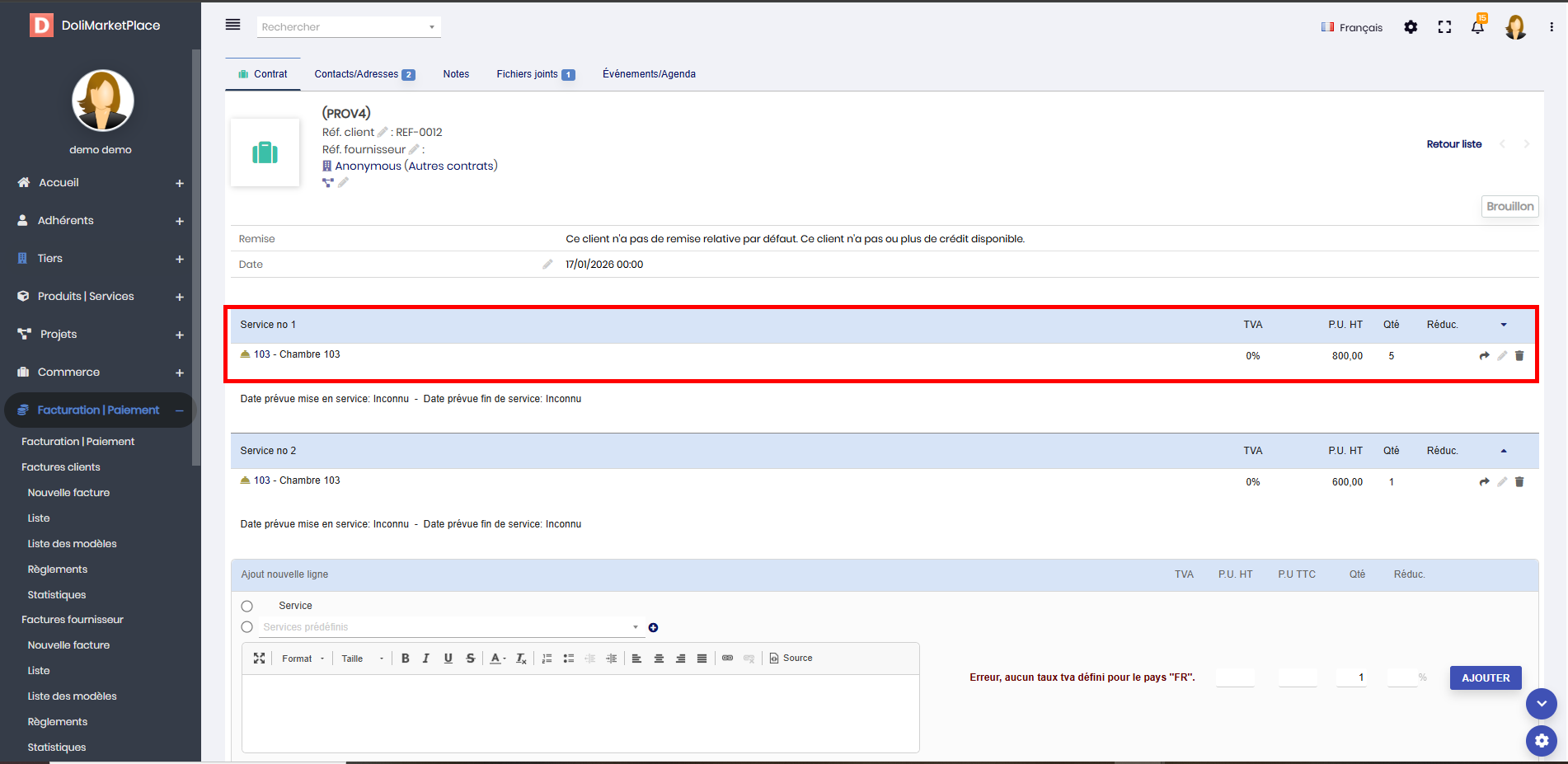The image size is (1568, 764).
Task: Remove formatting with the Tx icon
Action: (x=521, y=659)
